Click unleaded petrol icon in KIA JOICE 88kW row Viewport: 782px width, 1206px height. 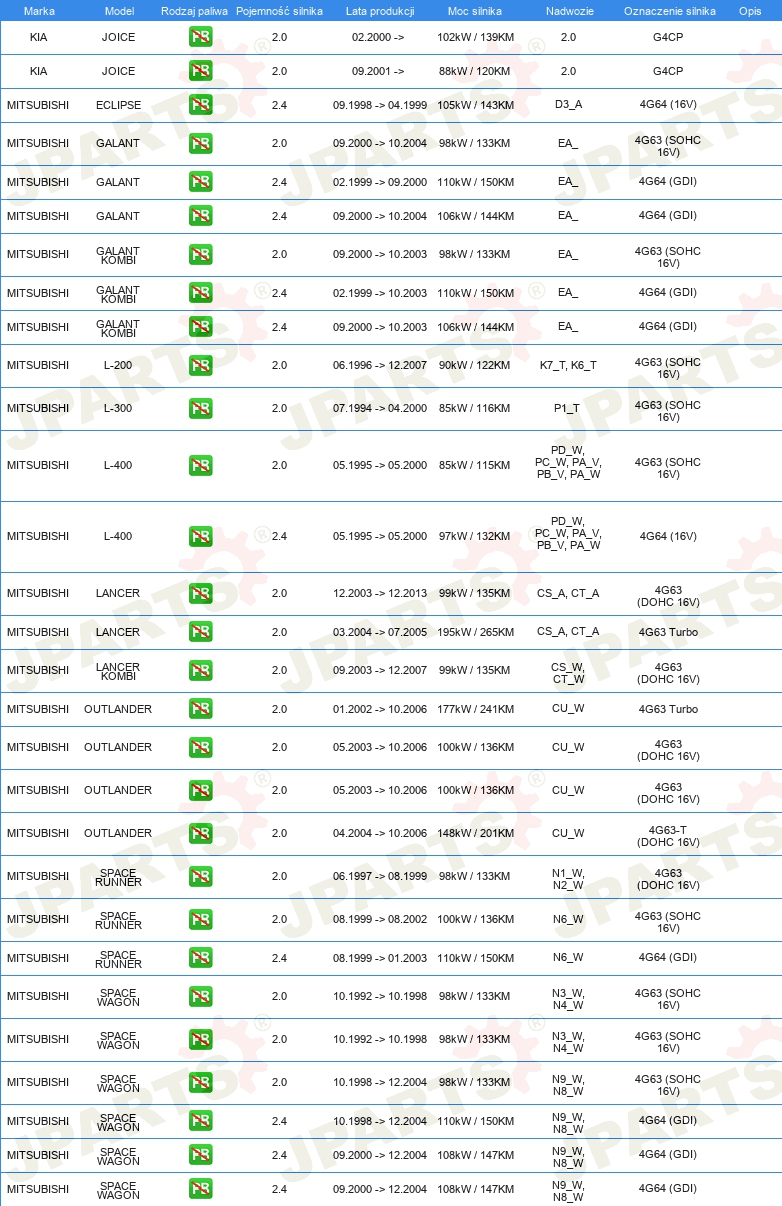pos(200,72)
